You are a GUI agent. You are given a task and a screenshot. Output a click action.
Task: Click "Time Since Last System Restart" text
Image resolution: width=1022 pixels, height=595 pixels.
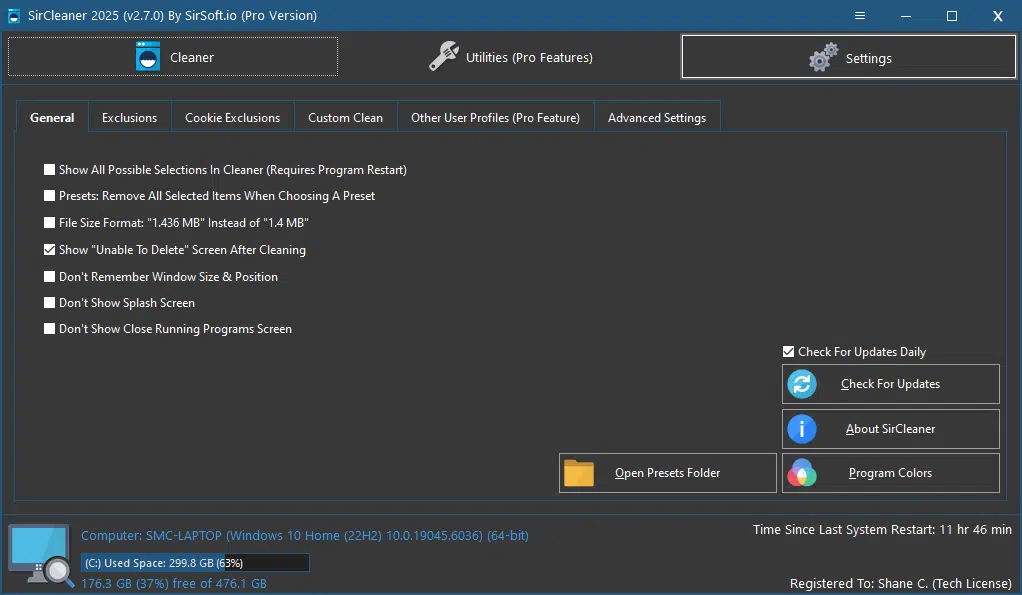click(x=883, y=530)
